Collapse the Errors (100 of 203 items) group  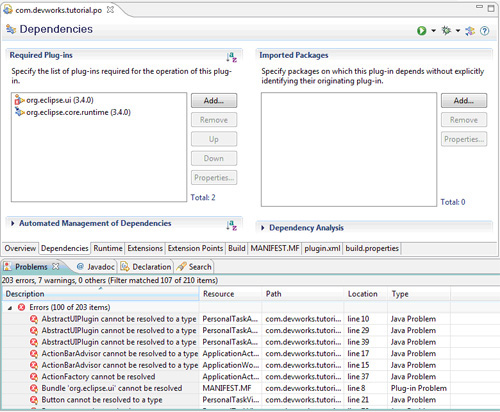(x=10, y=308)
